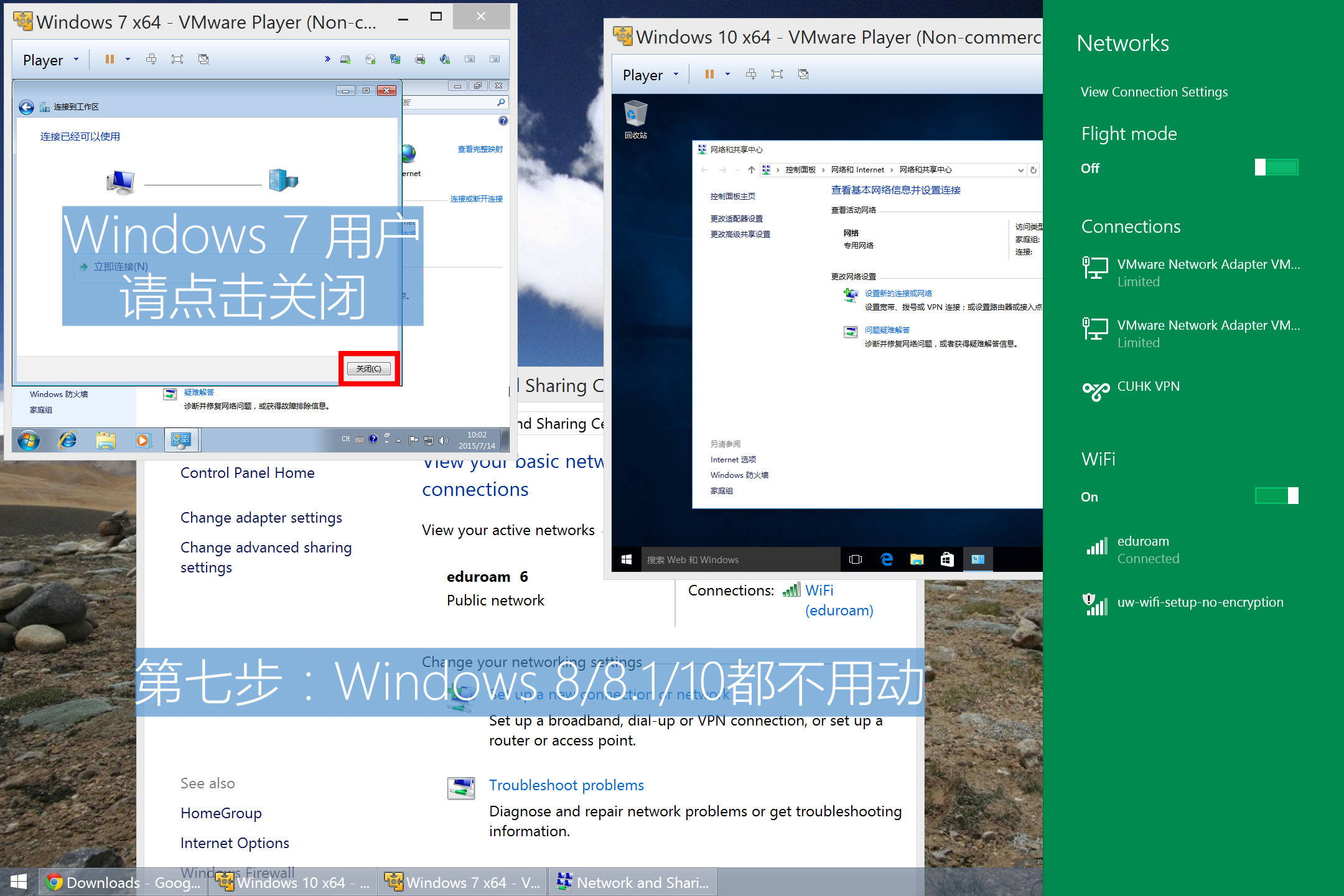Open the address bar dropdown in the Windows 10 guest
1344x896 pixels.
pyautogui.click(x=1020, y=170)
